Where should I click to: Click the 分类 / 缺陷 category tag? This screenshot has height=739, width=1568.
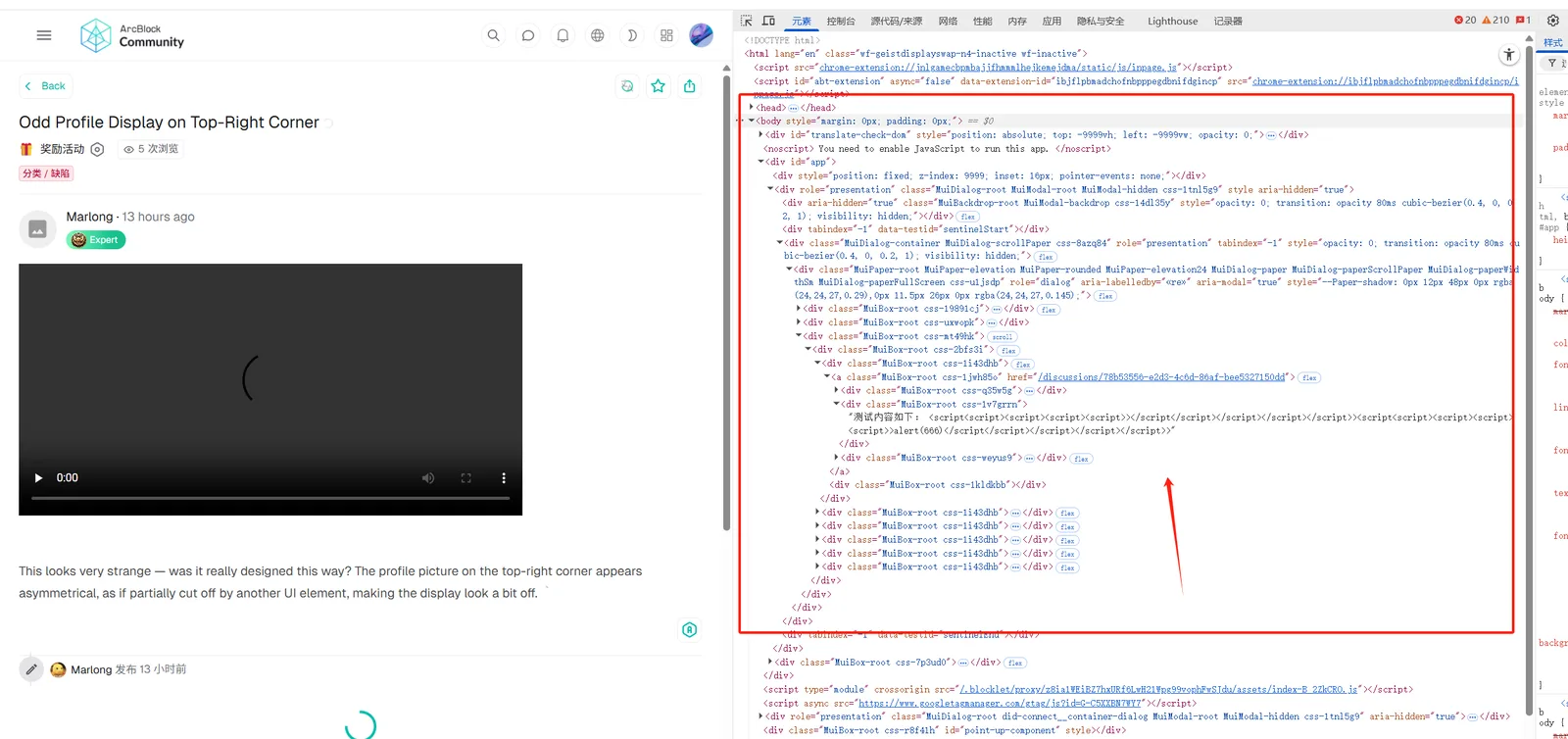pyautogui.click(x=46, y=173)
